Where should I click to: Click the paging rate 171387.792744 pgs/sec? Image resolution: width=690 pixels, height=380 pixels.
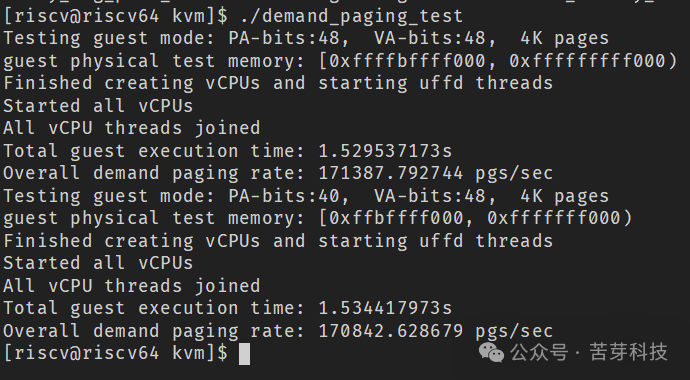[x=435, y=173]
